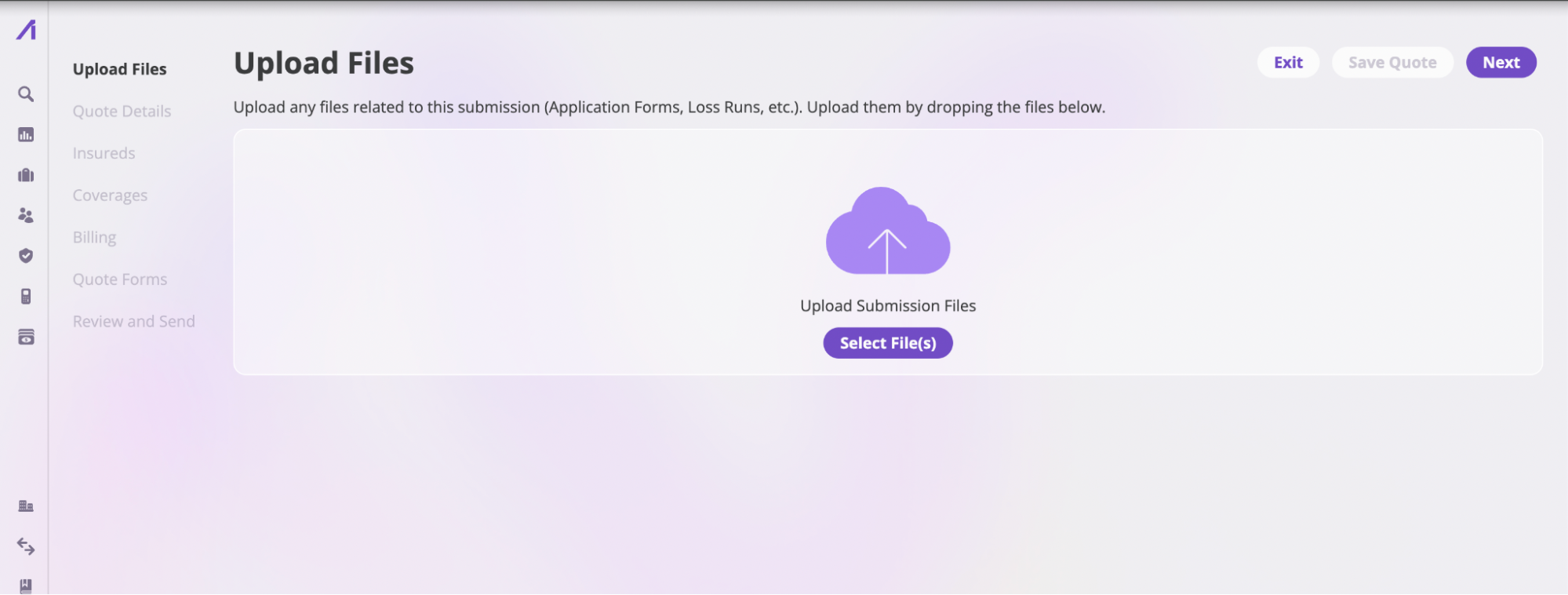The image size is (1568, 595).
Task: Click the calculator icon in sidebar
Action: click(x=26, y=296)
